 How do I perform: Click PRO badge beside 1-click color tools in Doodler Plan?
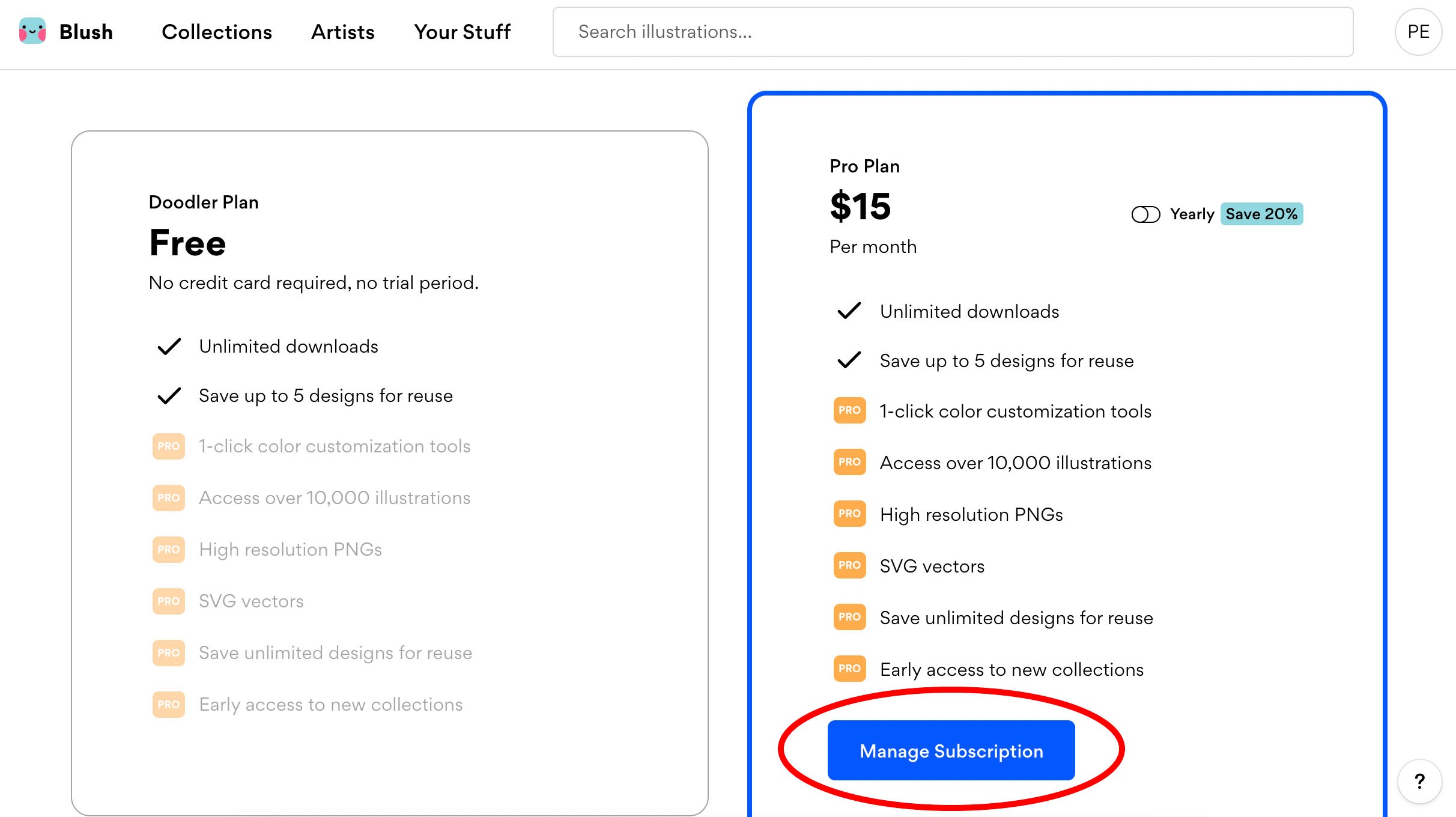coord(168,446)
